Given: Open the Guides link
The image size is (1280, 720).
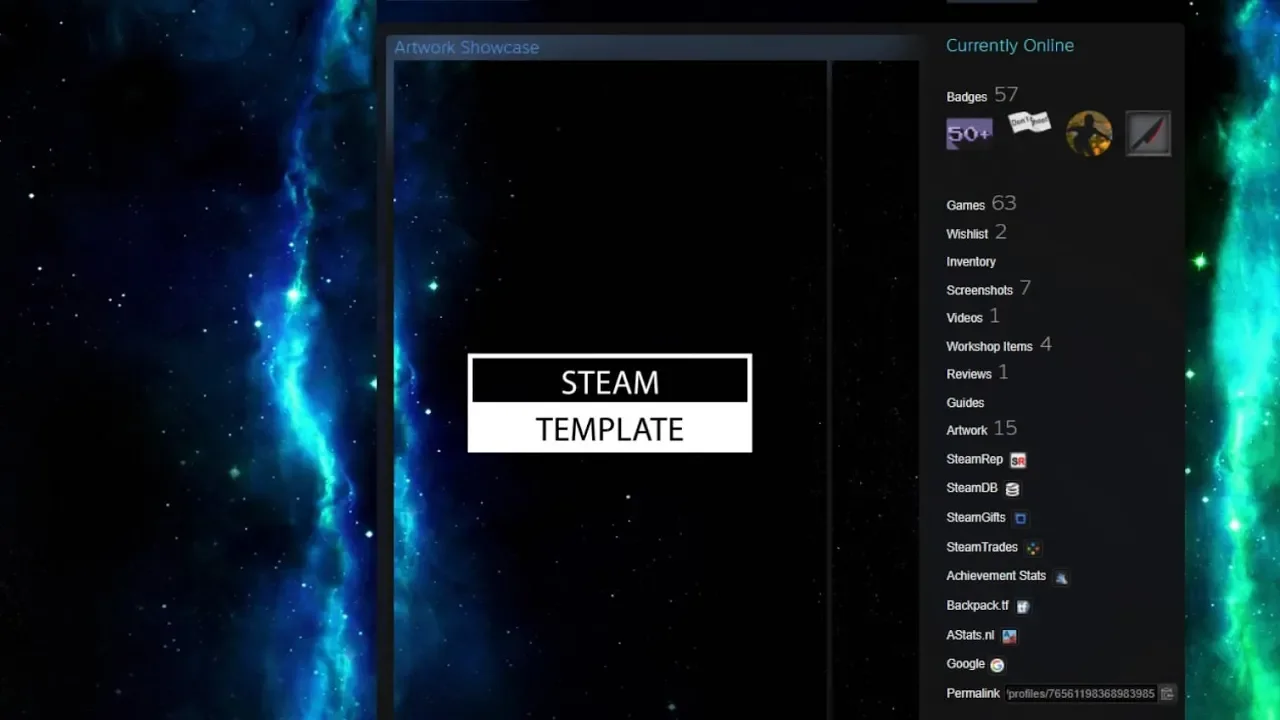Looking at the screenshot, I should (965, 403).
